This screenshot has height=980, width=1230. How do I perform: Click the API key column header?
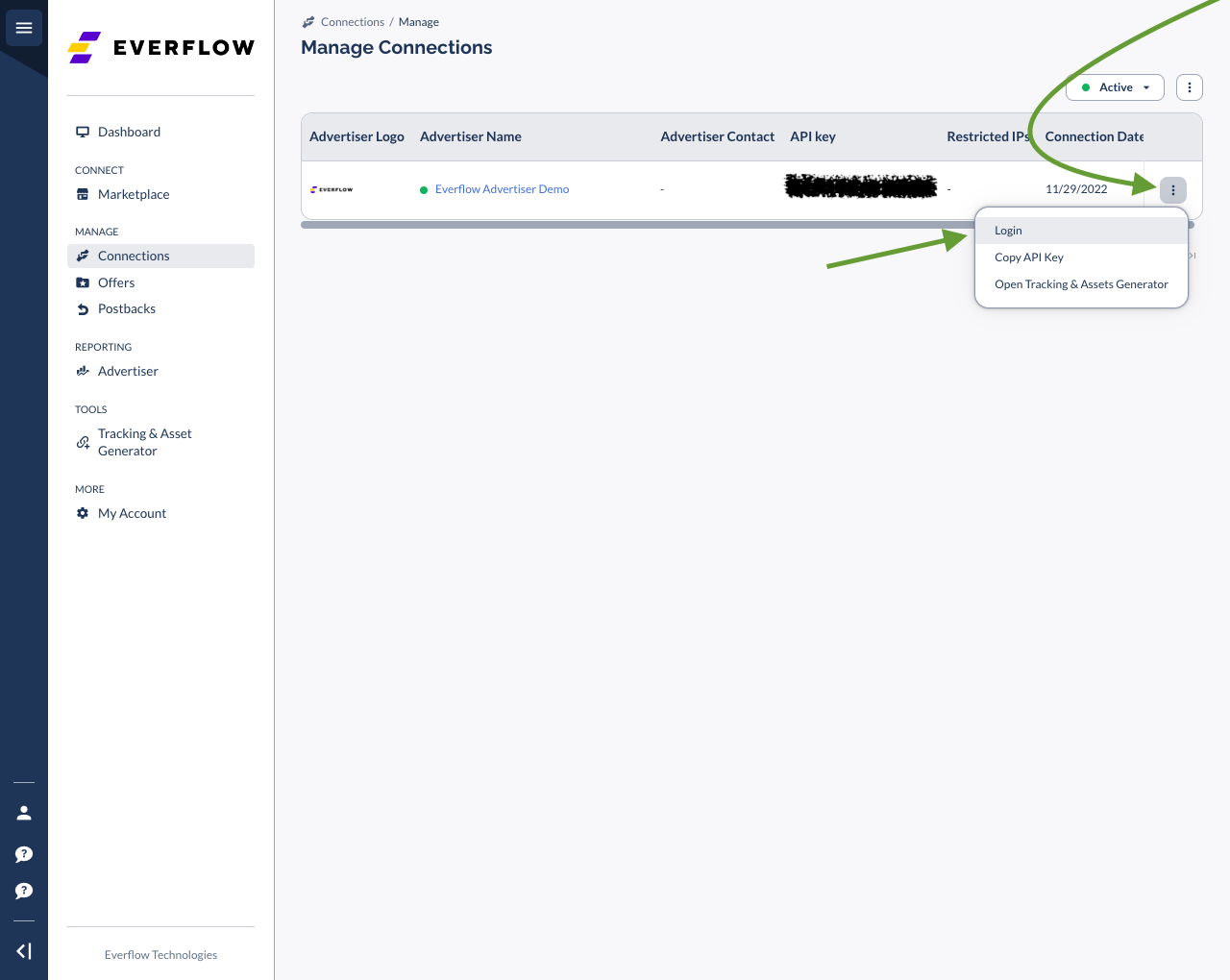coord(813,136)
